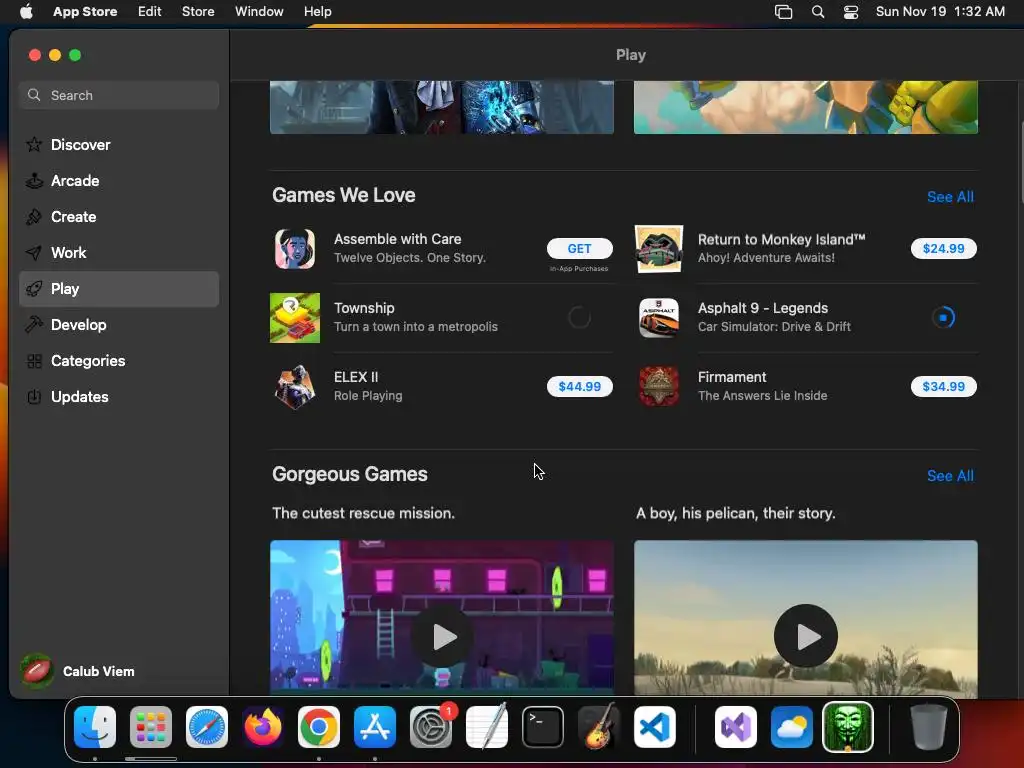Launch Finder from the Dock
The height and width of the screenshot is (768, 1024).
(95, 727)
